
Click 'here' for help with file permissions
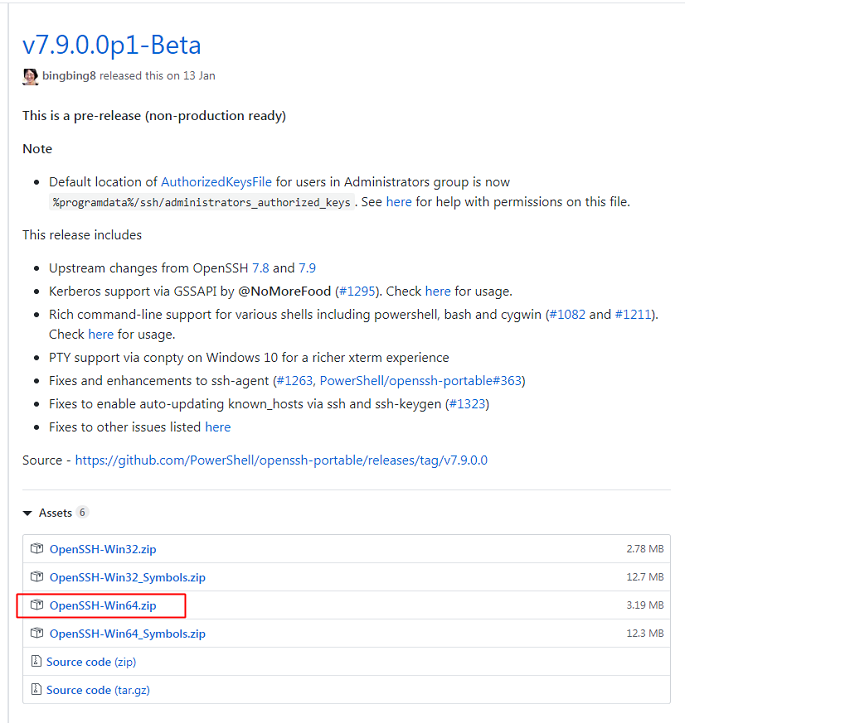(x=399, y=202)
